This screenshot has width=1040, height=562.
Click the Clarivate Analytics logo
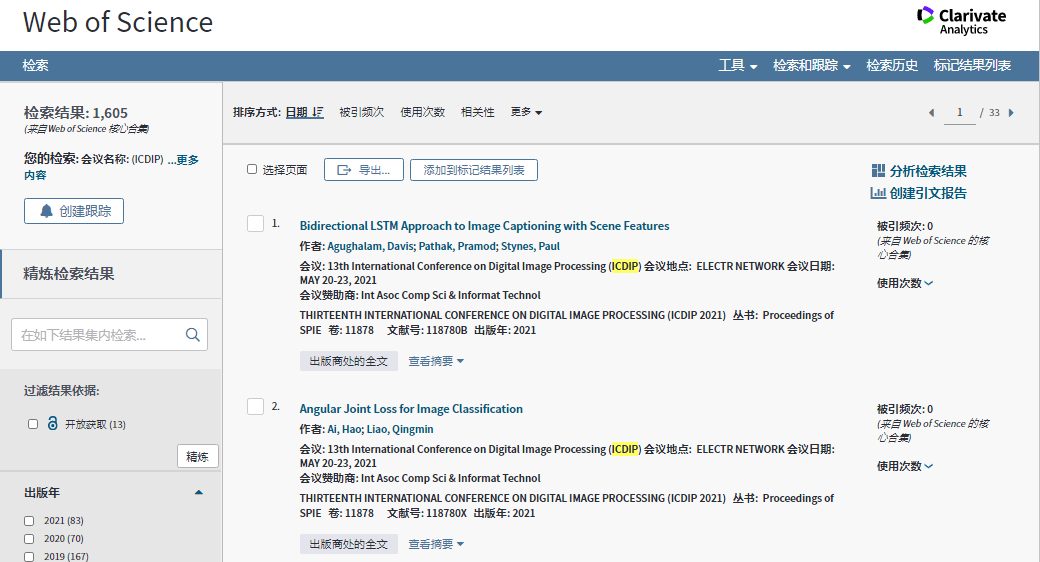click(961, 21)
